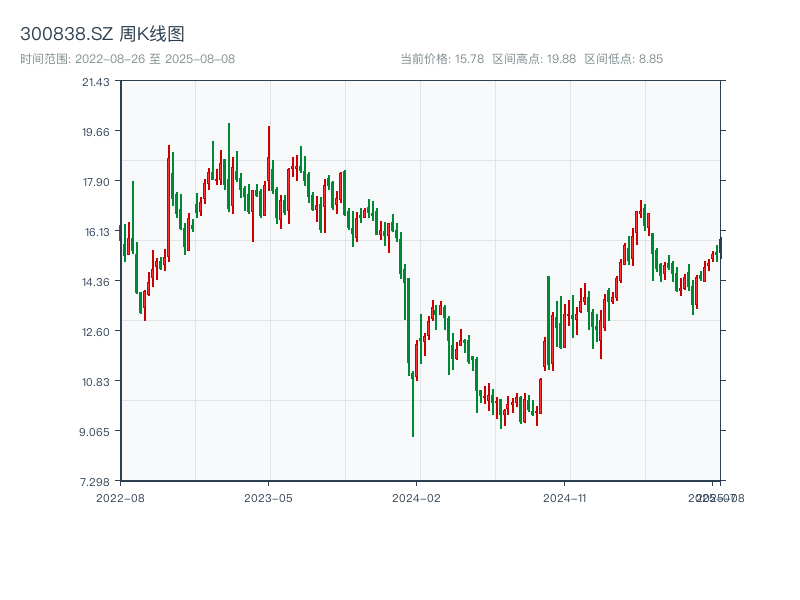Click the 10.83 y-axis price label
The image size is (800, 600).
(96, 381)
